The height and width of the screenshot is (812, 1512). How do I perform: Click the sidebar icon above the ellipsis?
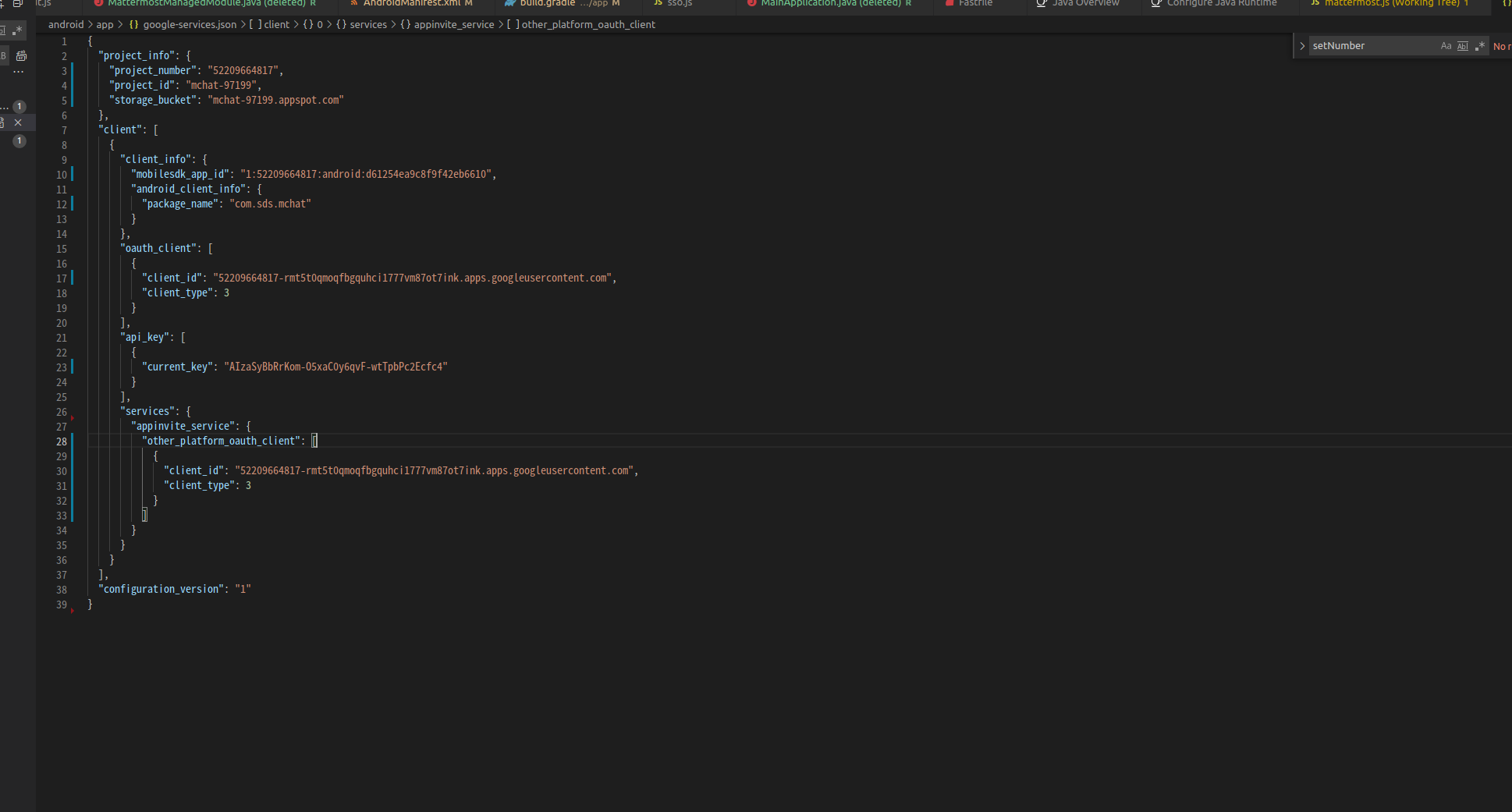(x=21, y=55)
